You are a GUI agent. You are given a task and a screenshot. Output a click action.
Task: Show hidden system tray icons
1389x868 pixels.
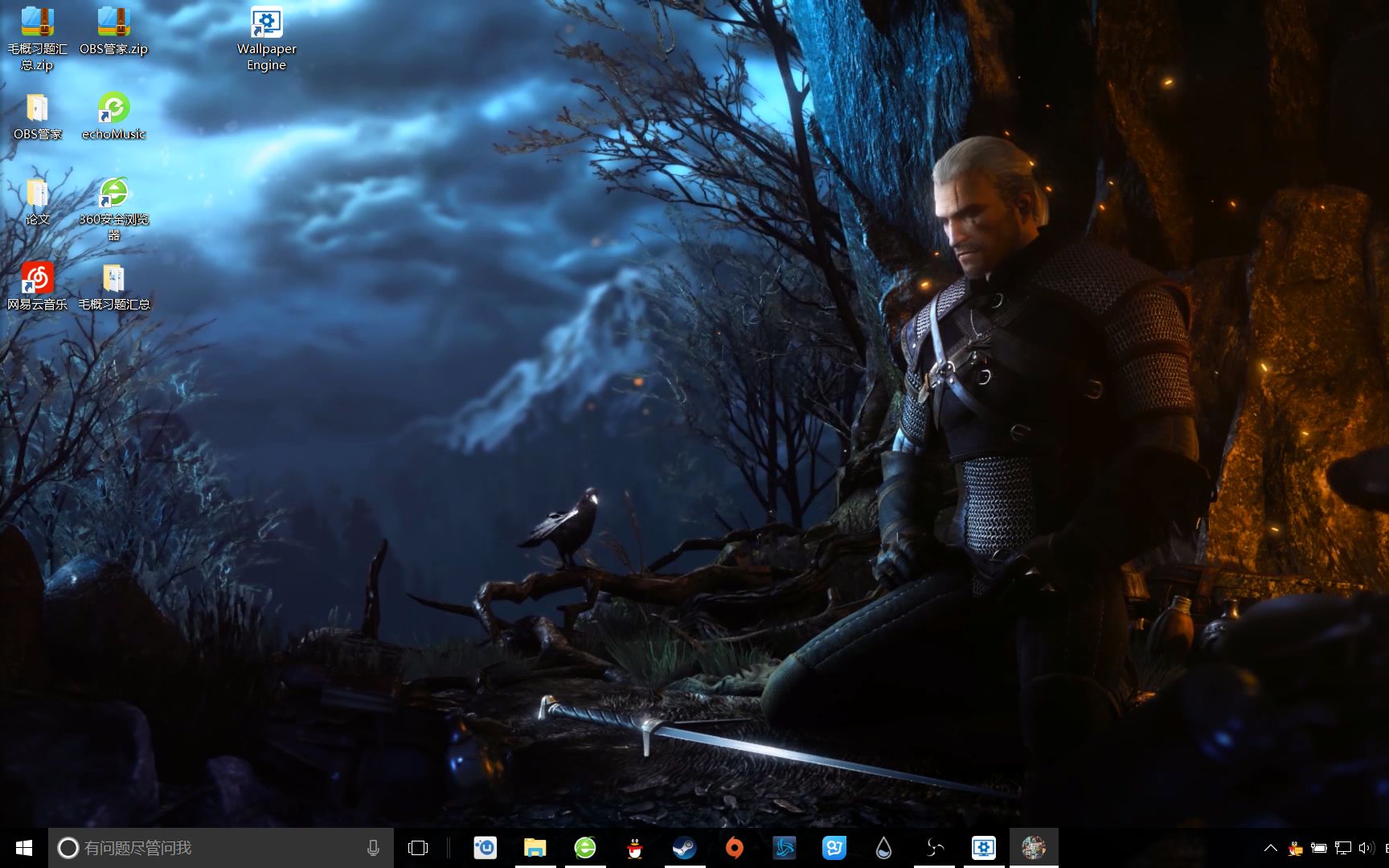tap(1271, 848)
